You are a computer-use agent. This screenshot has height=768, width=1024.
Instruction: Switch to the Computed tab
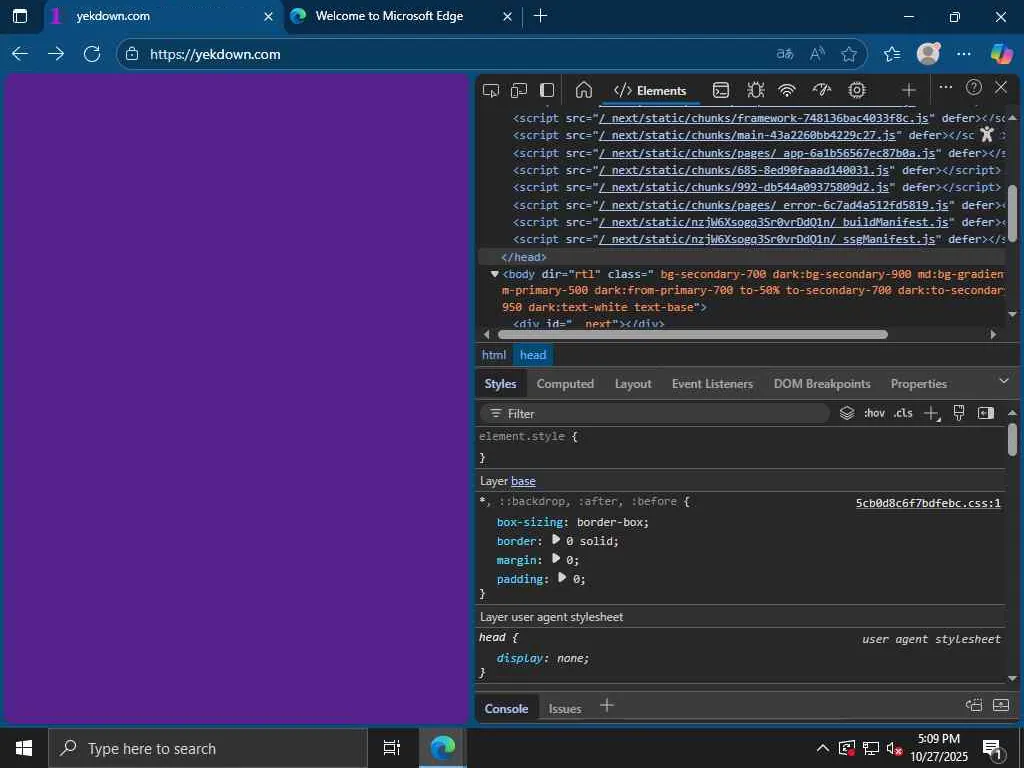point(565,384)
